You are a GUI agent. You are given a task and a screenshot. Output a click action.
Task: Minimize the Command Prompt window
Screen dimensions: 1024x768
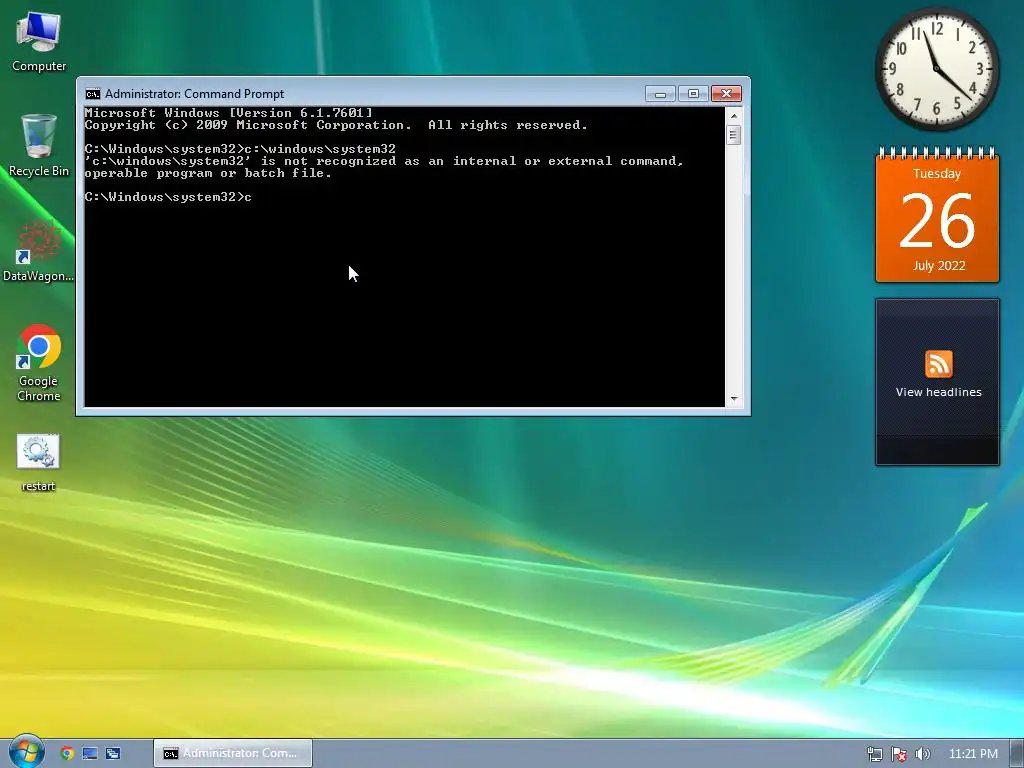(x=660, y=93)
